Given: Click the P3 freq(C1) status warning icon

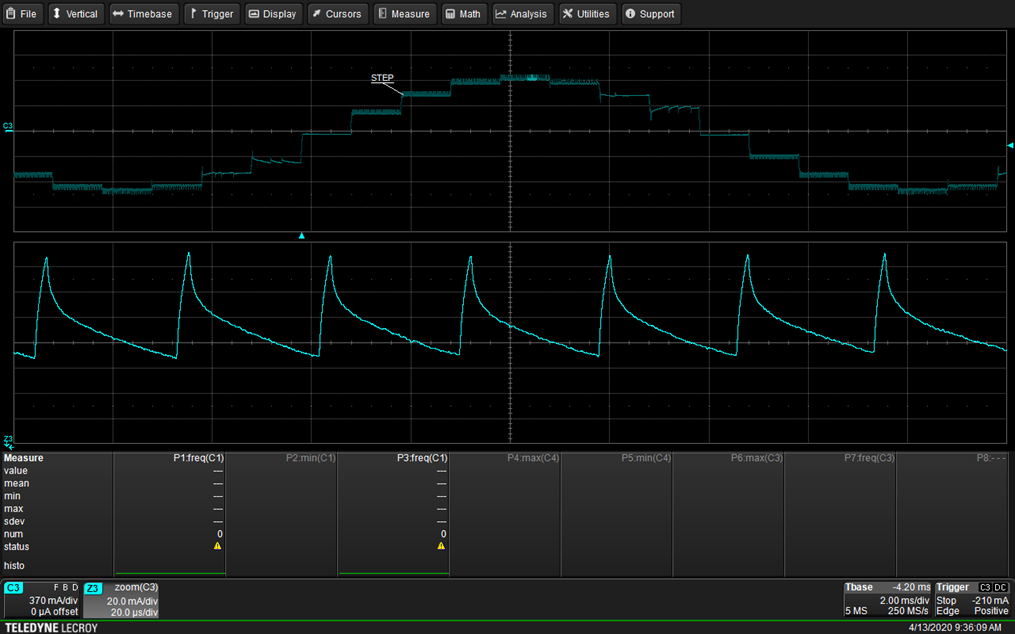Looking at the screenshot, I should [x=441, y=546].
